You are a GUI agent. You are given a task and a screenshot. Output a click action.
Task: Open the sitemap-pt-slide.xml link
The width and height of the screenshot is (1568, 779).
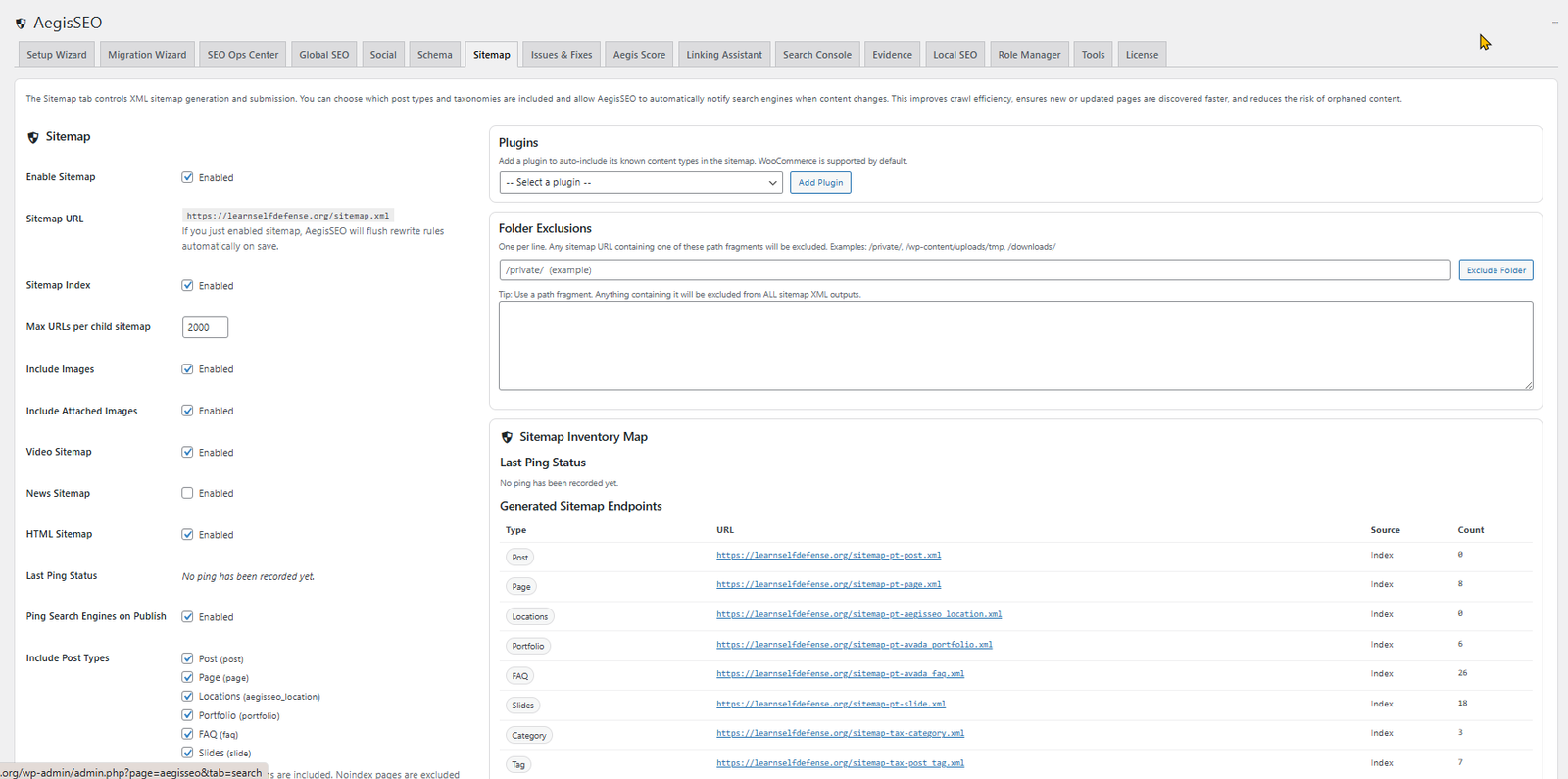[831, 704]
